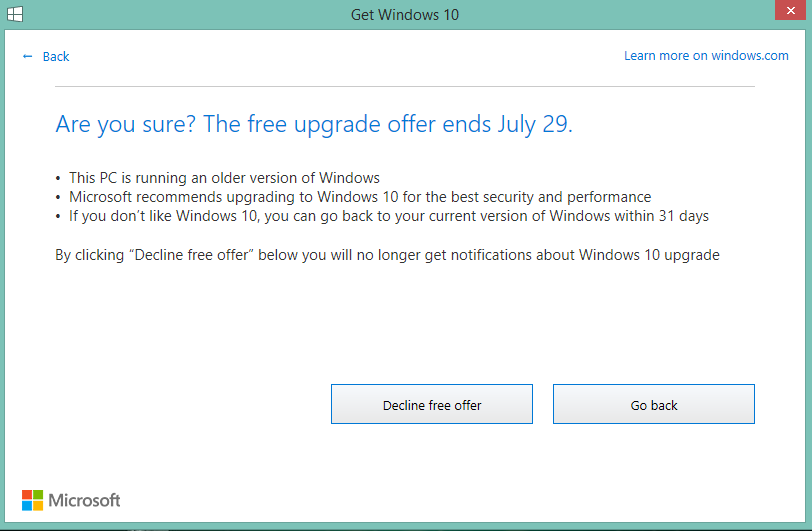Click the Microsoft wordmark text
812x531 pixels.
click(85, 500)
